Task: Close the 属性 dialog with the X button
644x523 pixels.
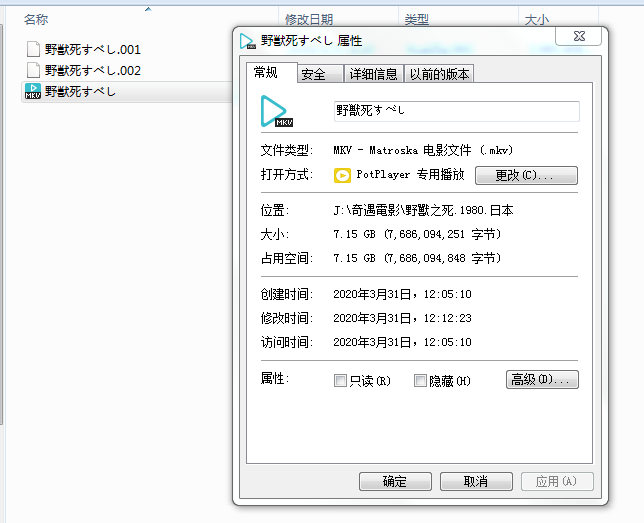Action: 583,37
